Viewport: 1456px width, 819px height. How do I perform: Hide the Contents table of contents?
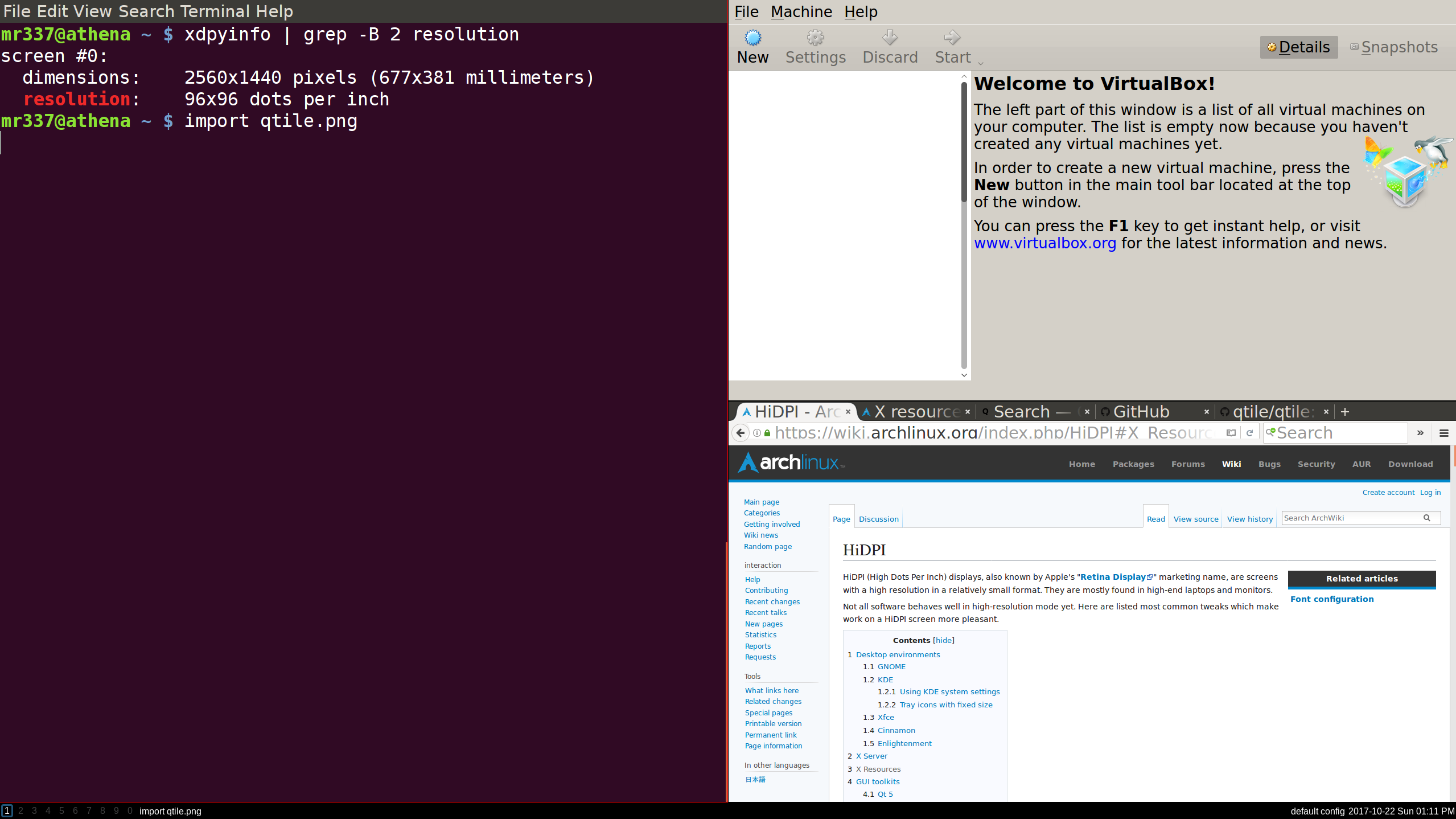tap(943, 640)
